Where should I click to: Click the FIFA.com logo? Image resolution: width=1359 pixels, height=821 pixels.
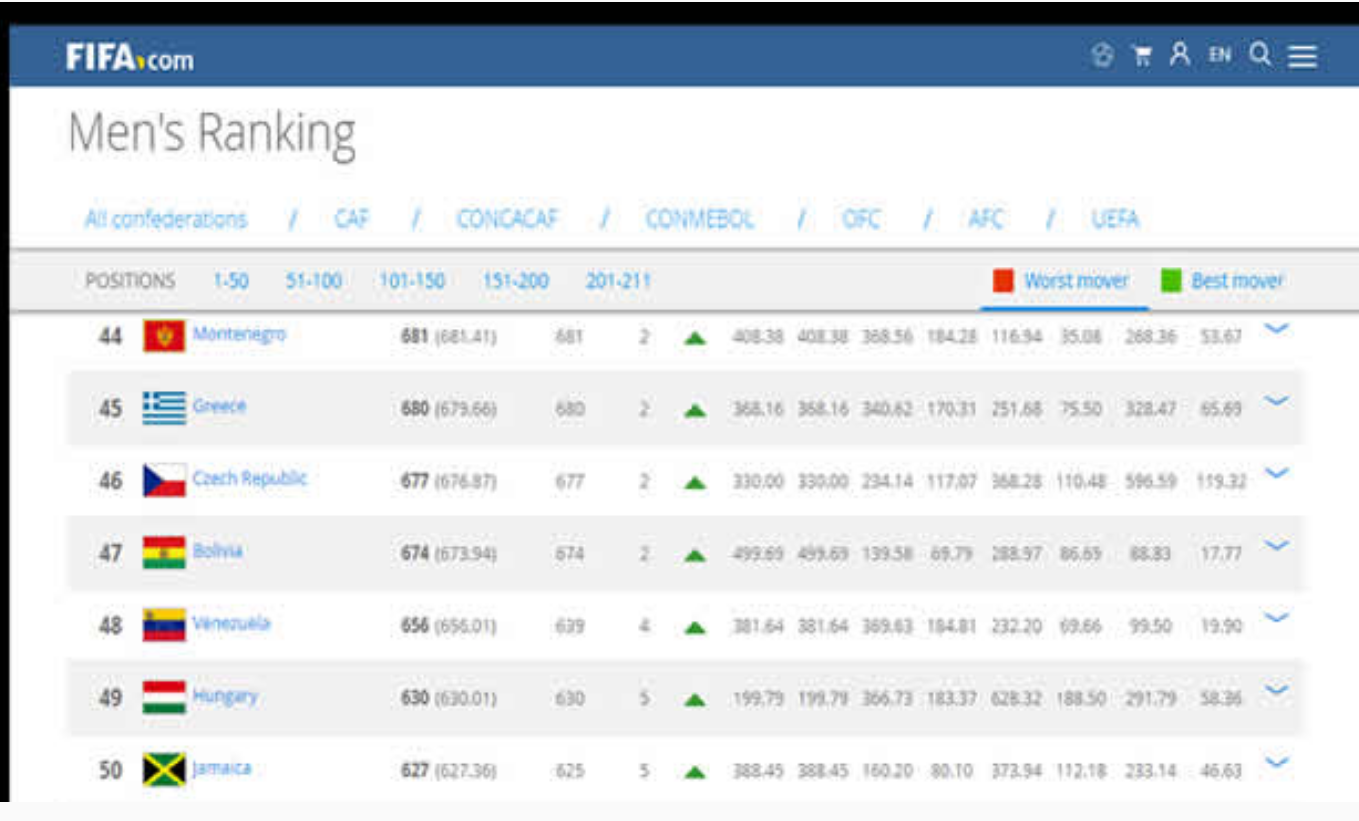tap(130, 57)
